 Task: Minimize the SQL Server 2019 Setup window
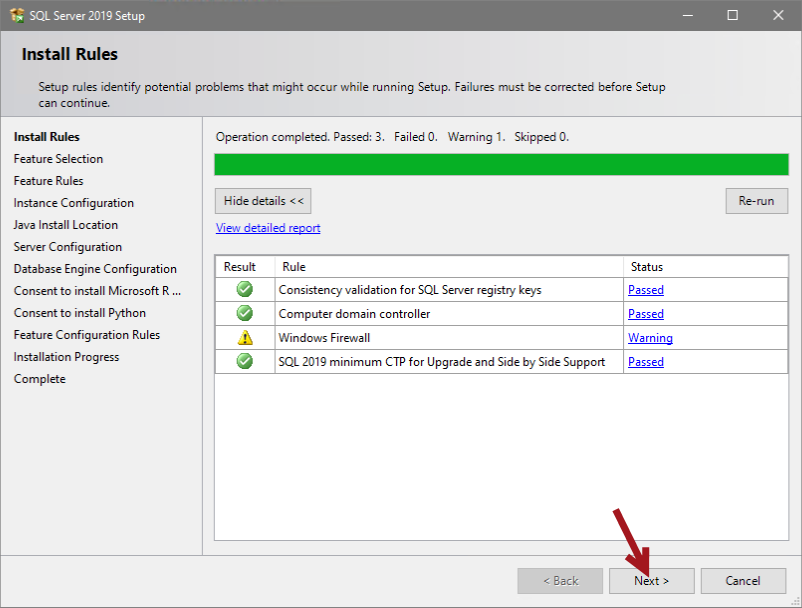pyautogui.click(x=688, y=15)
